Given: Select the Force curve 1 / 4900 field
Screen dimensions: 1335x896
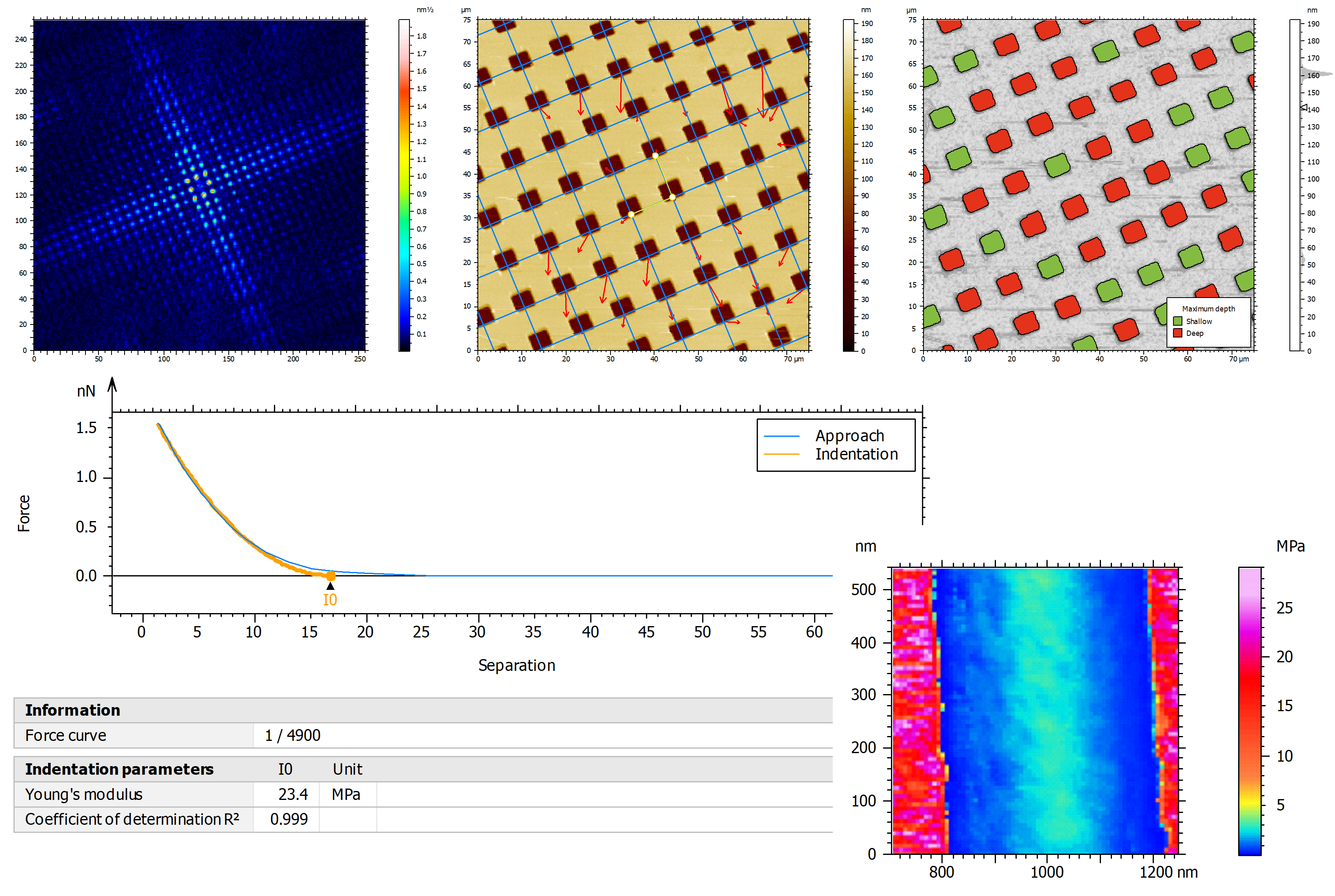Looking at the screenshot, I should [x=293, y=736].
